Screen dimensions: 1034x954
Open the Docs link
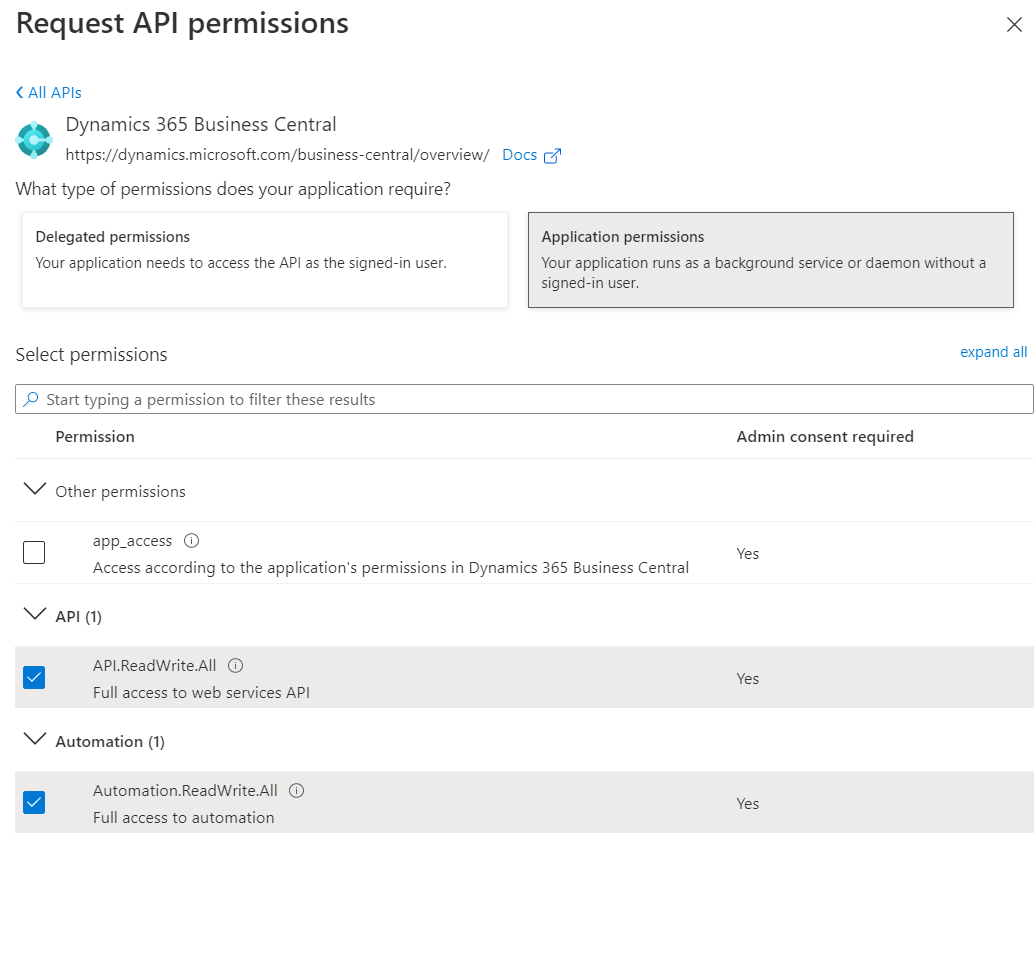520,155
